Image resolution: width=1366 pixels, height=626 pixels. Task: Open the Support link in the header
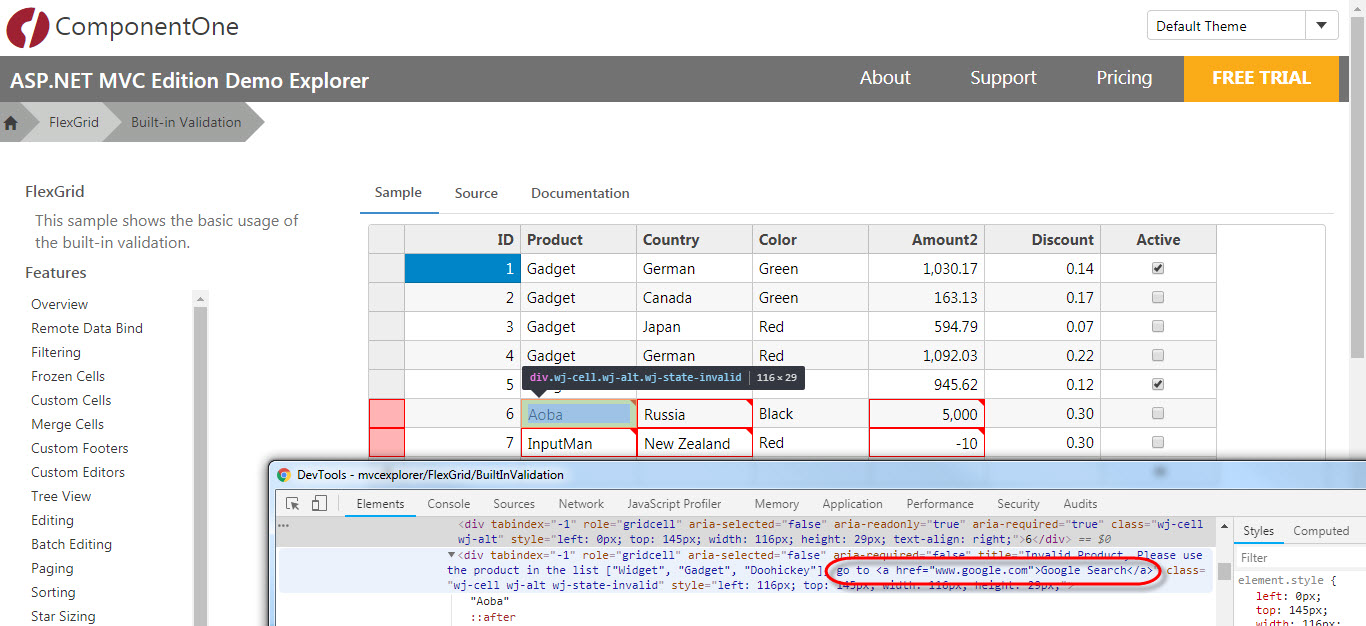pos(1003,78)
